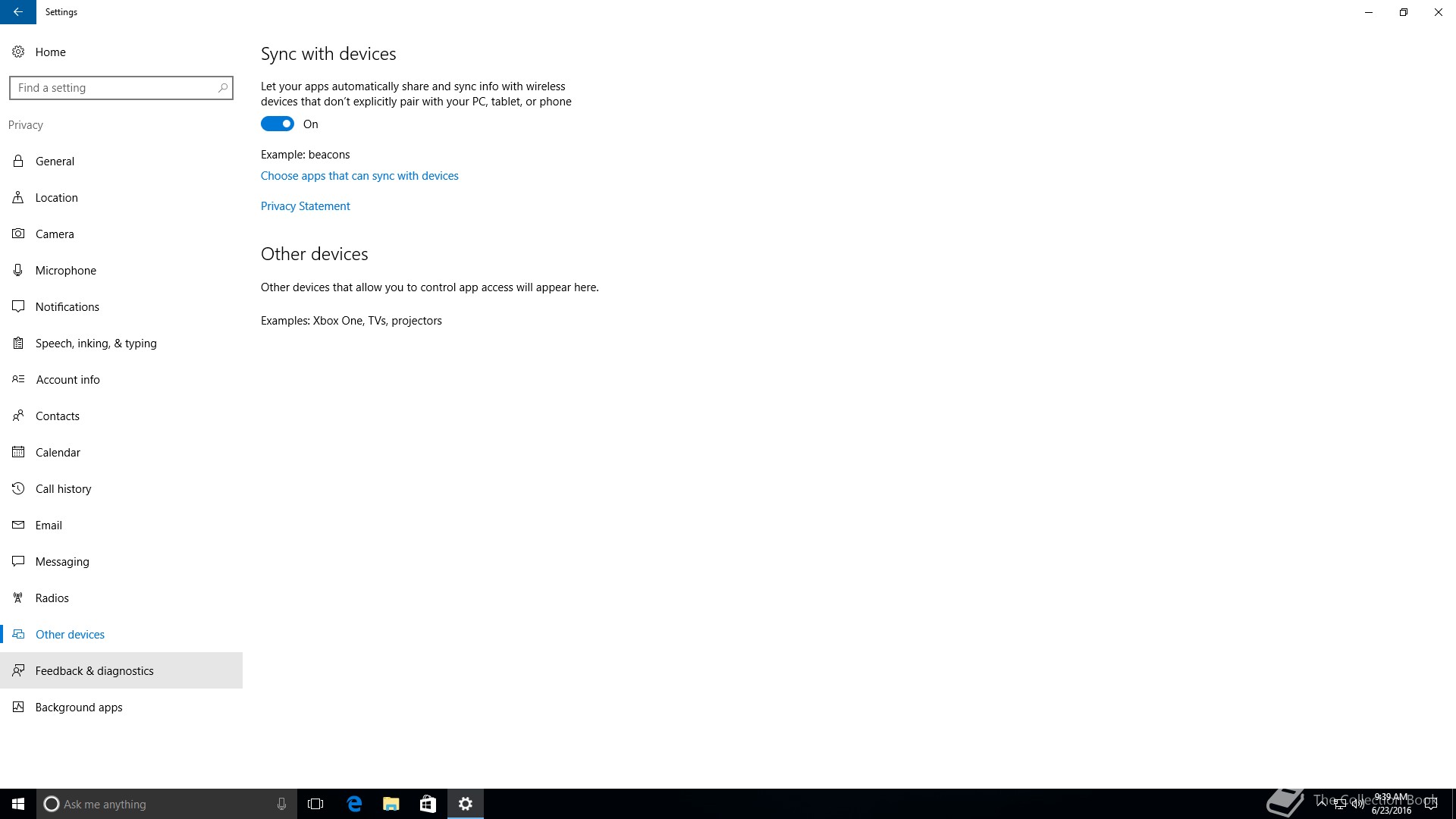Open Email privacy section
Viewport: 1456px width, 819px height.
(121, 525)
